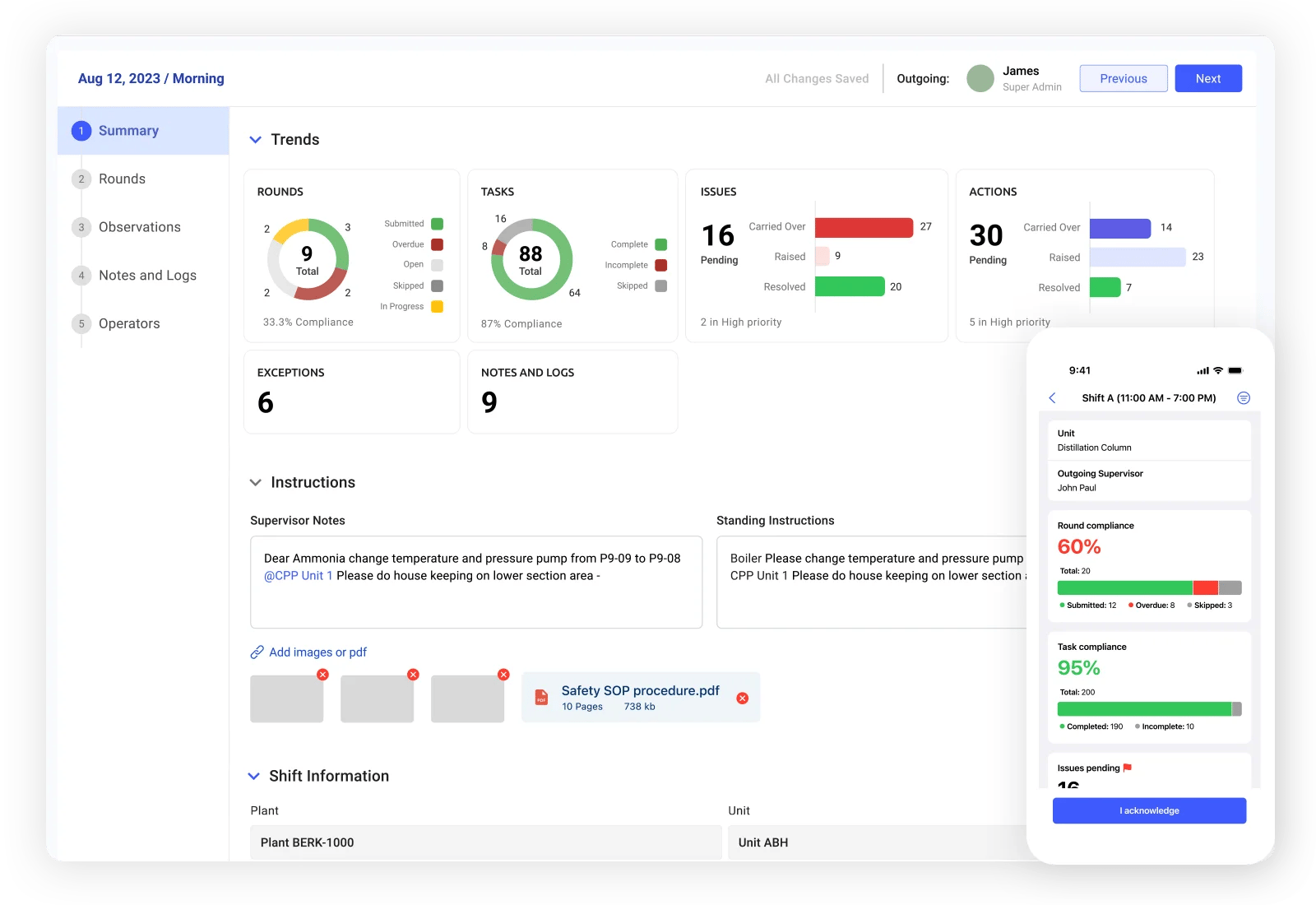
Task: Click Overdue red legend swatch in Rounds
Action: (x=438, y=244)
